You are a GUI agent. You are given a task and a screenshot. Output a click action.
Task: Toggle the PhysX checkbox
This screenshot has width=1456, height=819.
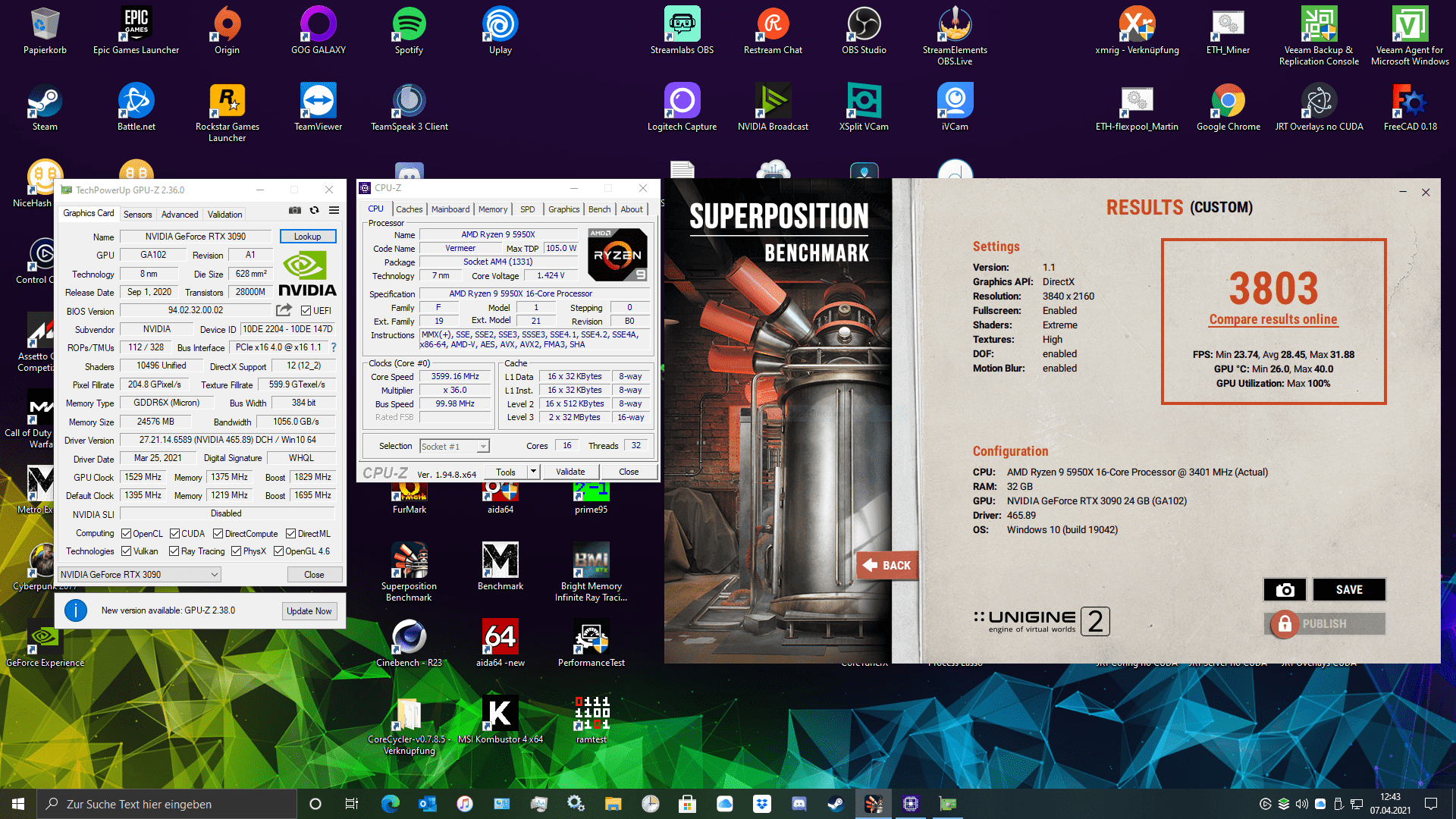pyautogui.click(x=236, y=551)
